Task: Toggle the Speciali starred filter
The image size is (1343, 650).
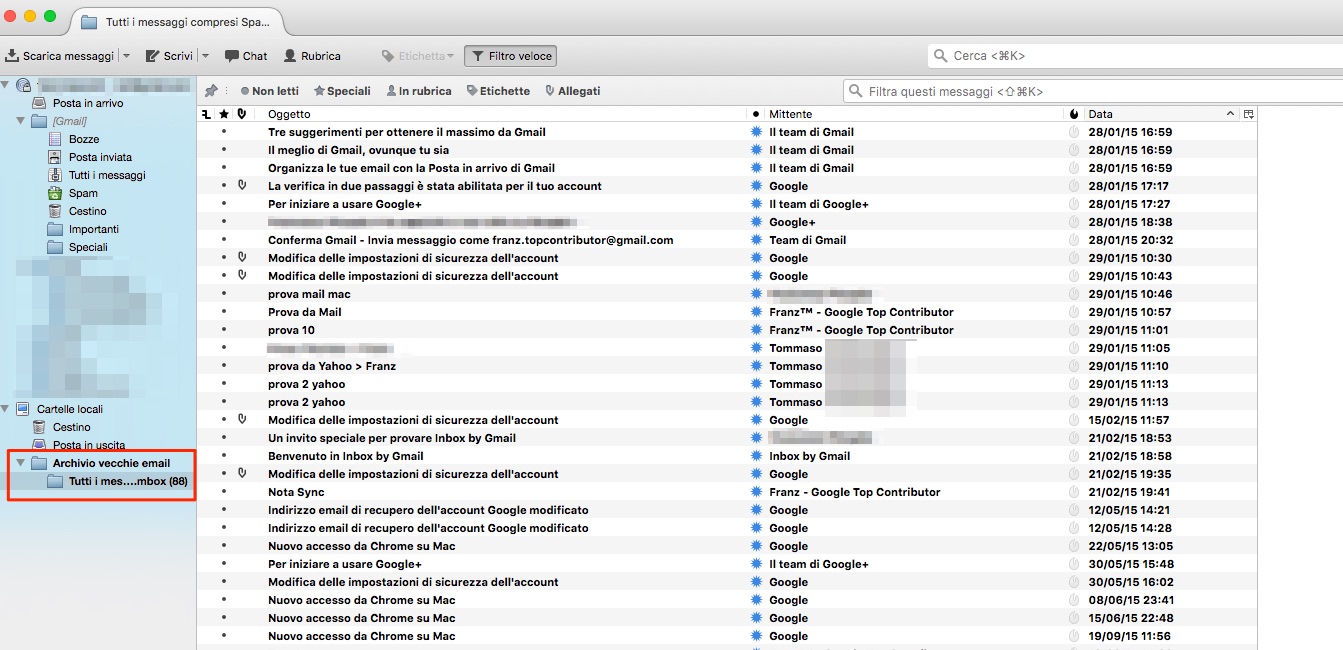Action: [x=342, y=91]
